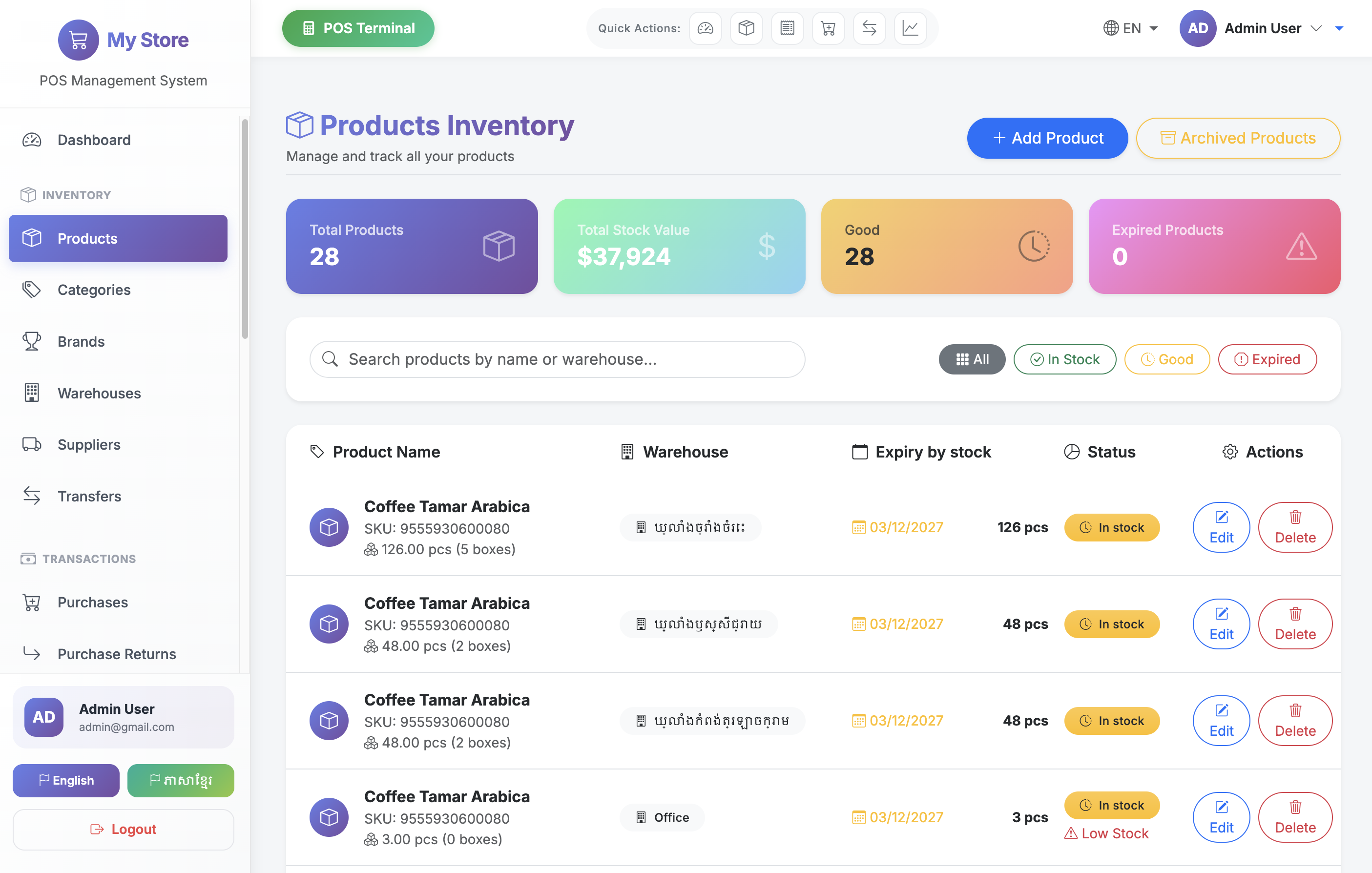Edit the Office warehouse product row
1372x873 pixels.
1221,817
